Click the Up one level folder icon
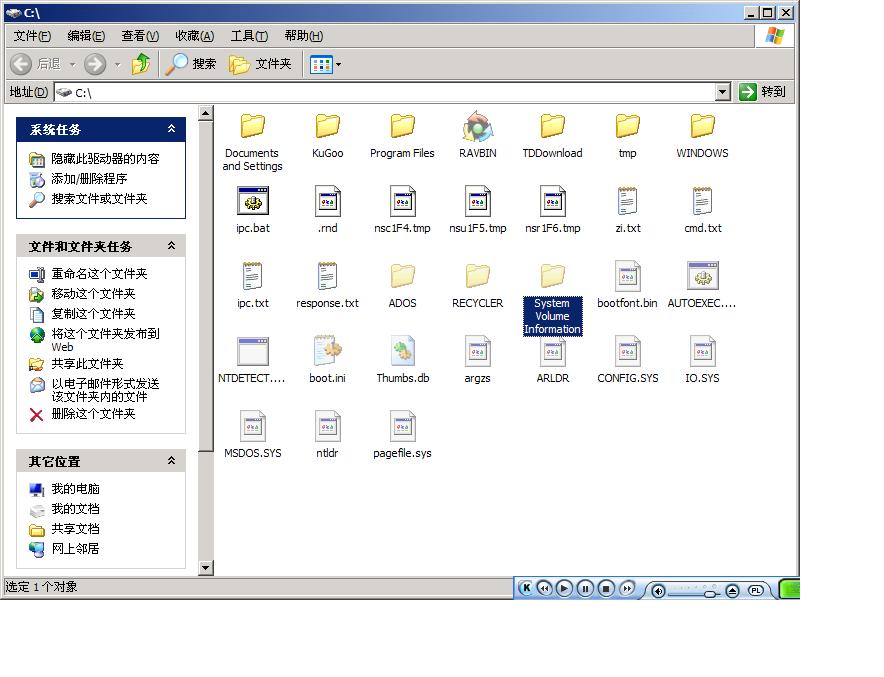 (x=141, y=64)
